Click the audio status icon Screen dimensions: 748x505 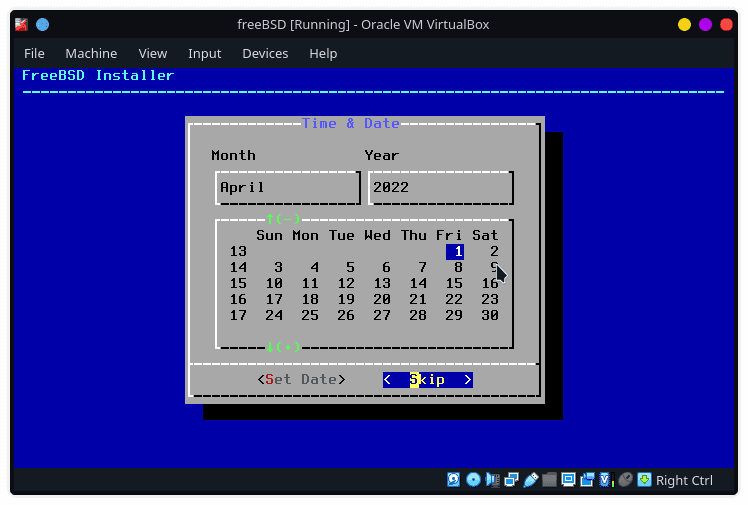pyautogui.click(x=492, y=480)
